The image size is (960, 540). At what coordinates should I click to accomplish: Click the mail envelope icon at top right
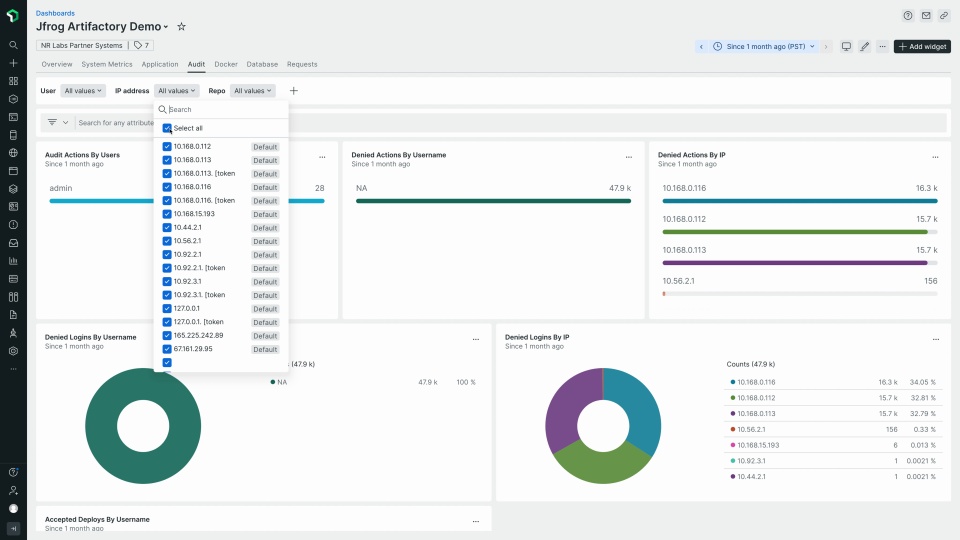click(x=926, y=16)
